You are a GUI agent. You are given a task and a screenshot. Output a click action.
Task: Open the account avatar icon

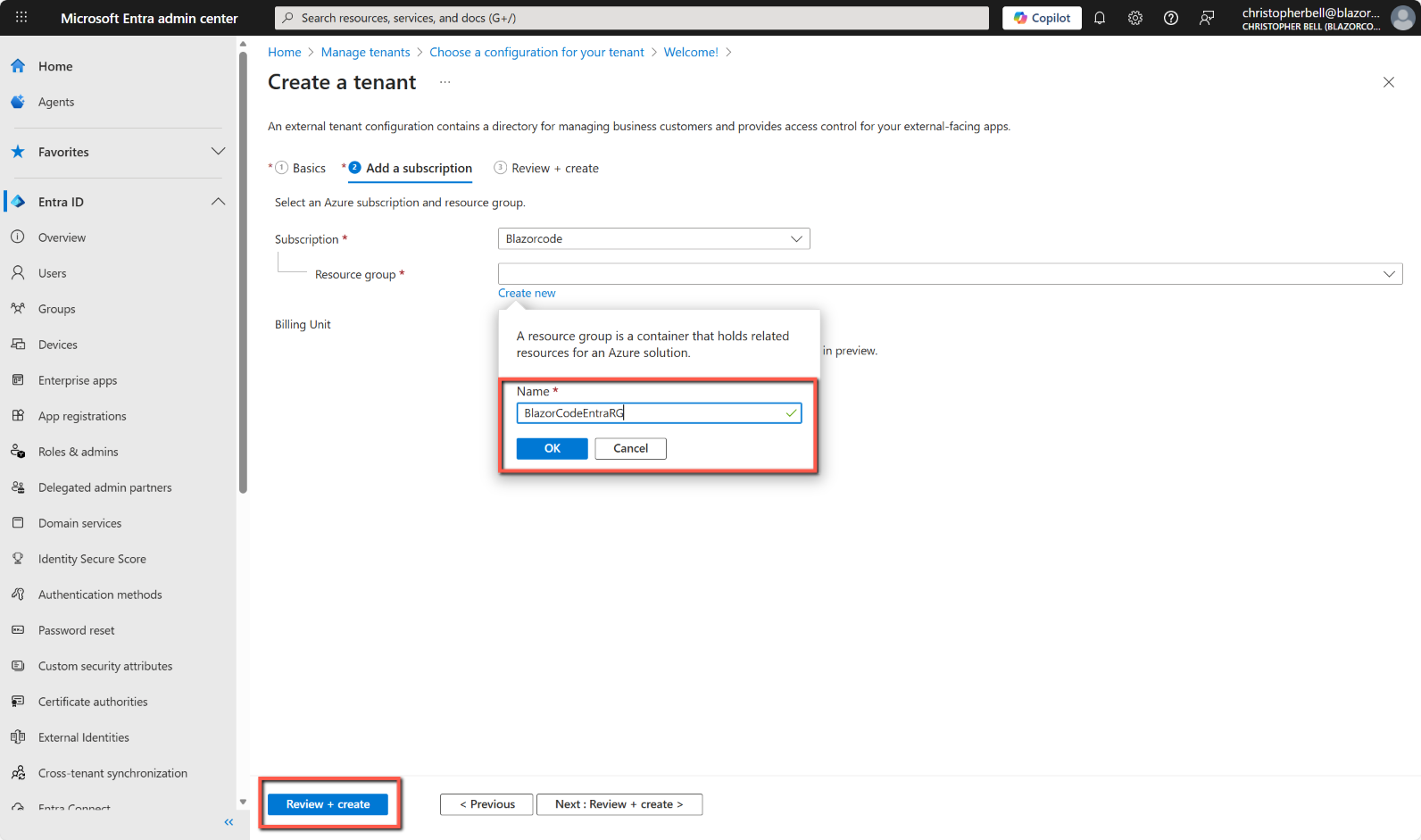[1403, 18]
